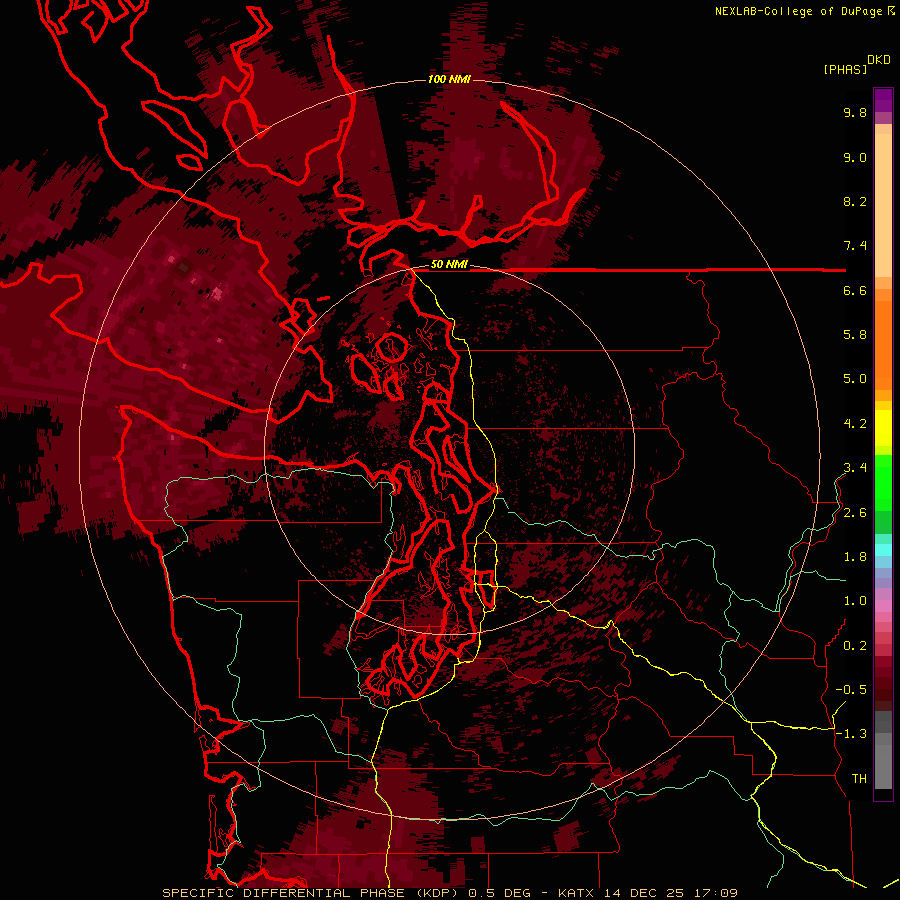Click the 0.2 legend value

coord(855,646)
